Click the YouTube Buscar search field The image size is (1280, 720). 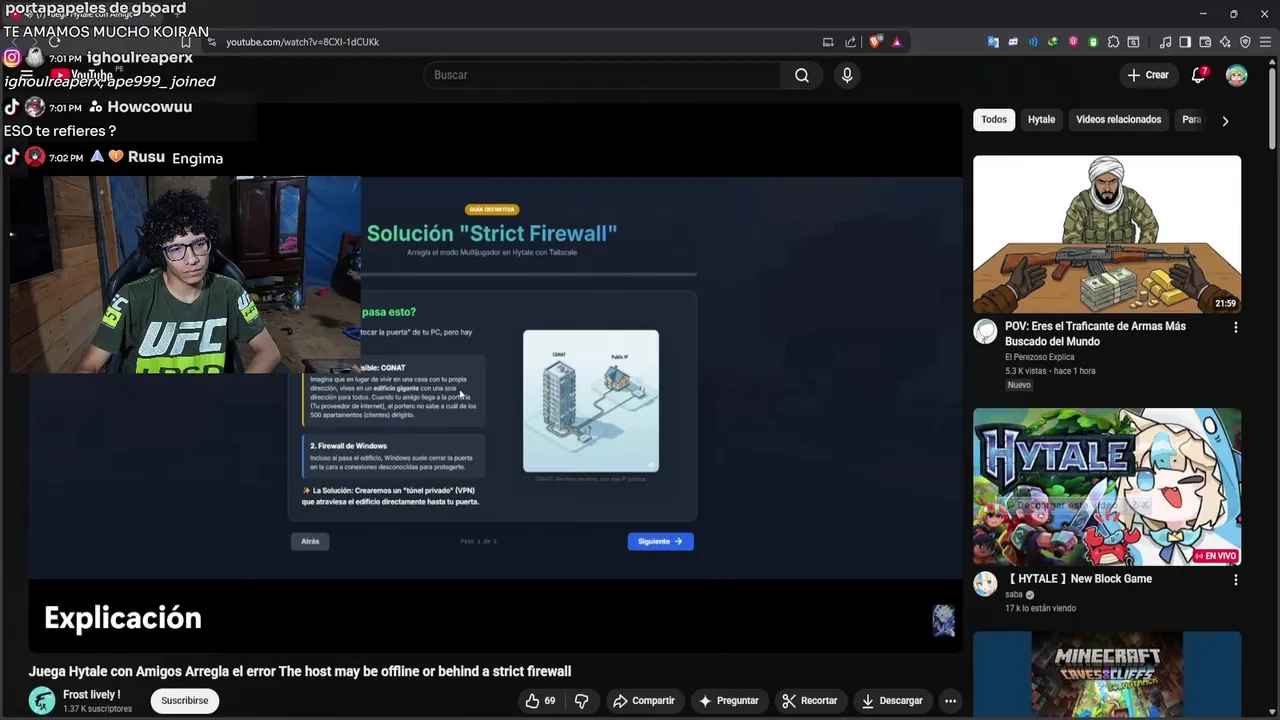[x=603, y=75]
